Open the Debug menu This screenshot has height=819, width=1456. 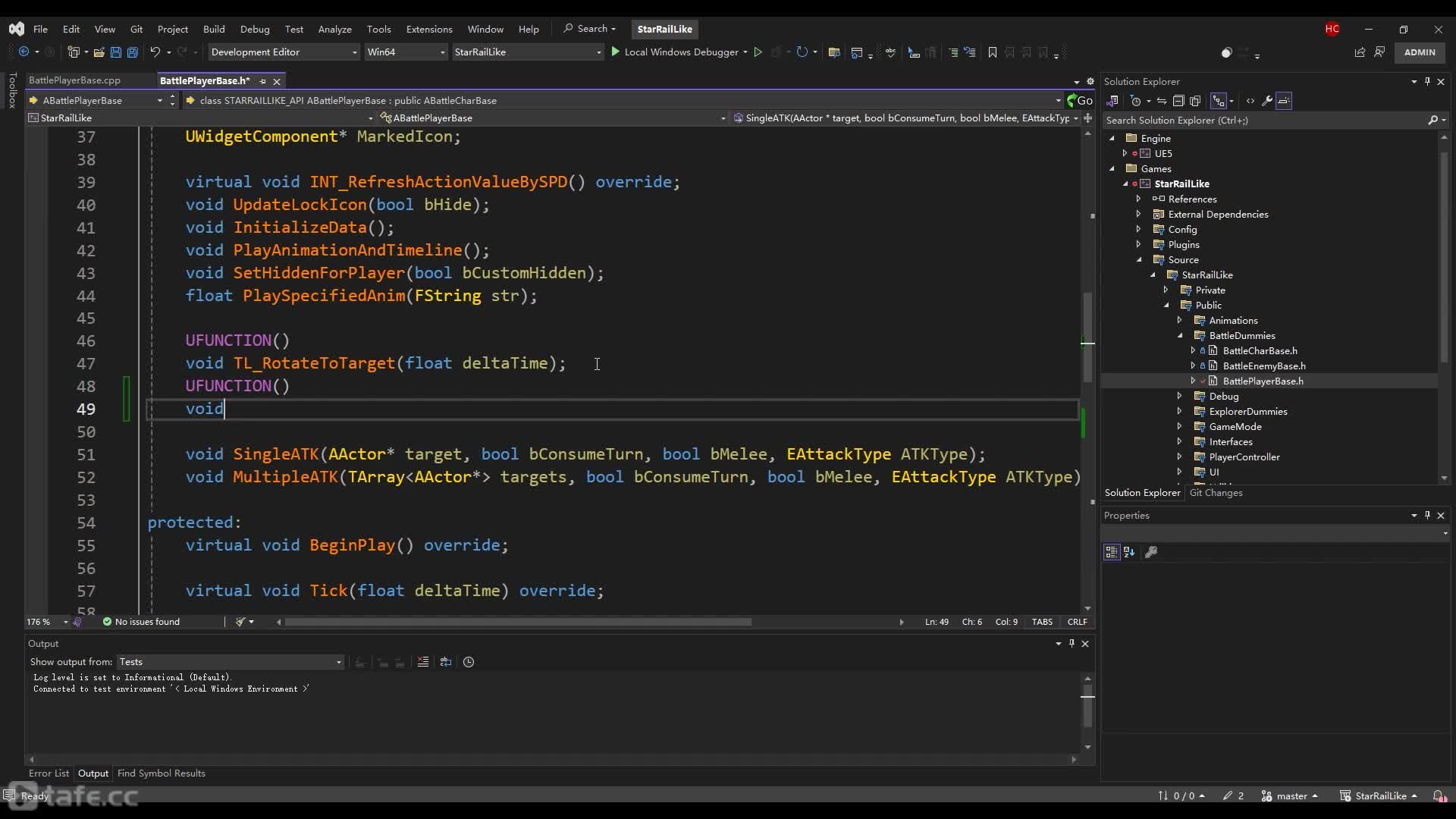coord(254,28)
